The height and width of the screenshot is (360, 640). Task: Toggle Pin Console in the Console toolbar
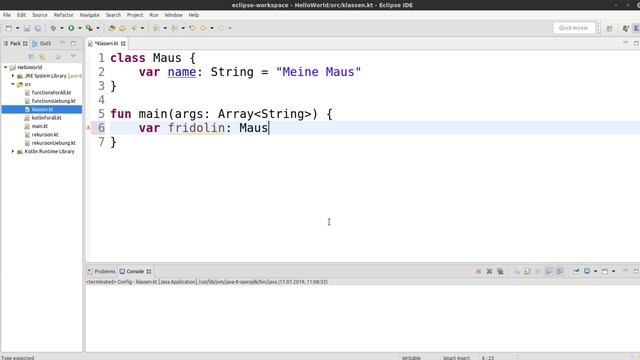tap(576, 271)
